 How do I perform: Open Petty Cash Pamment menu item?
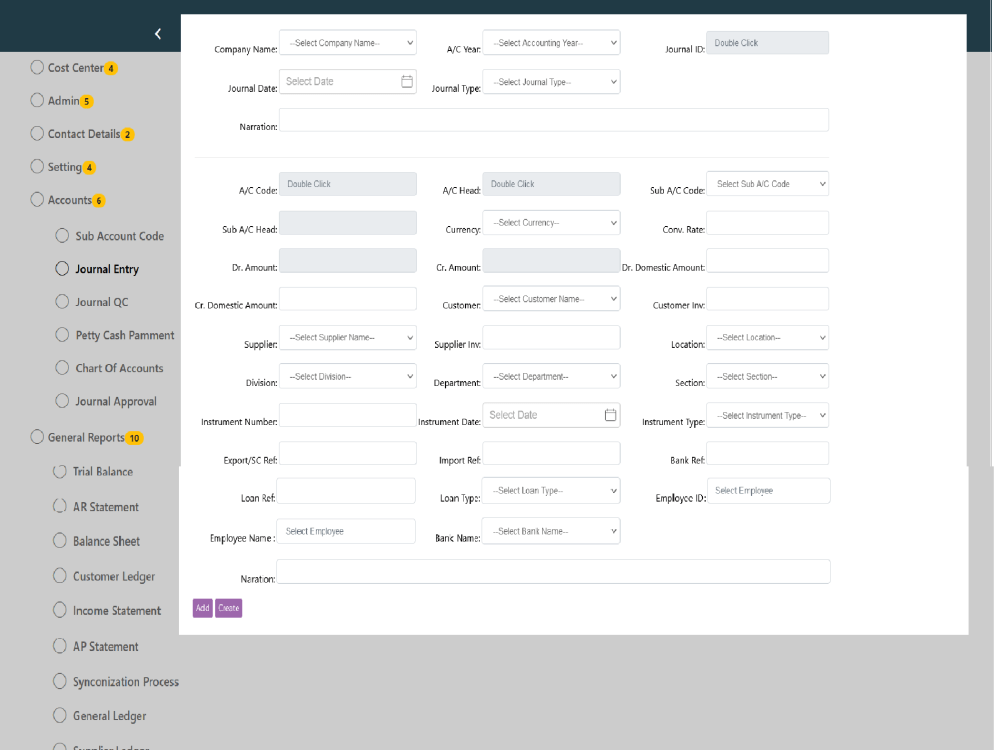124,335
